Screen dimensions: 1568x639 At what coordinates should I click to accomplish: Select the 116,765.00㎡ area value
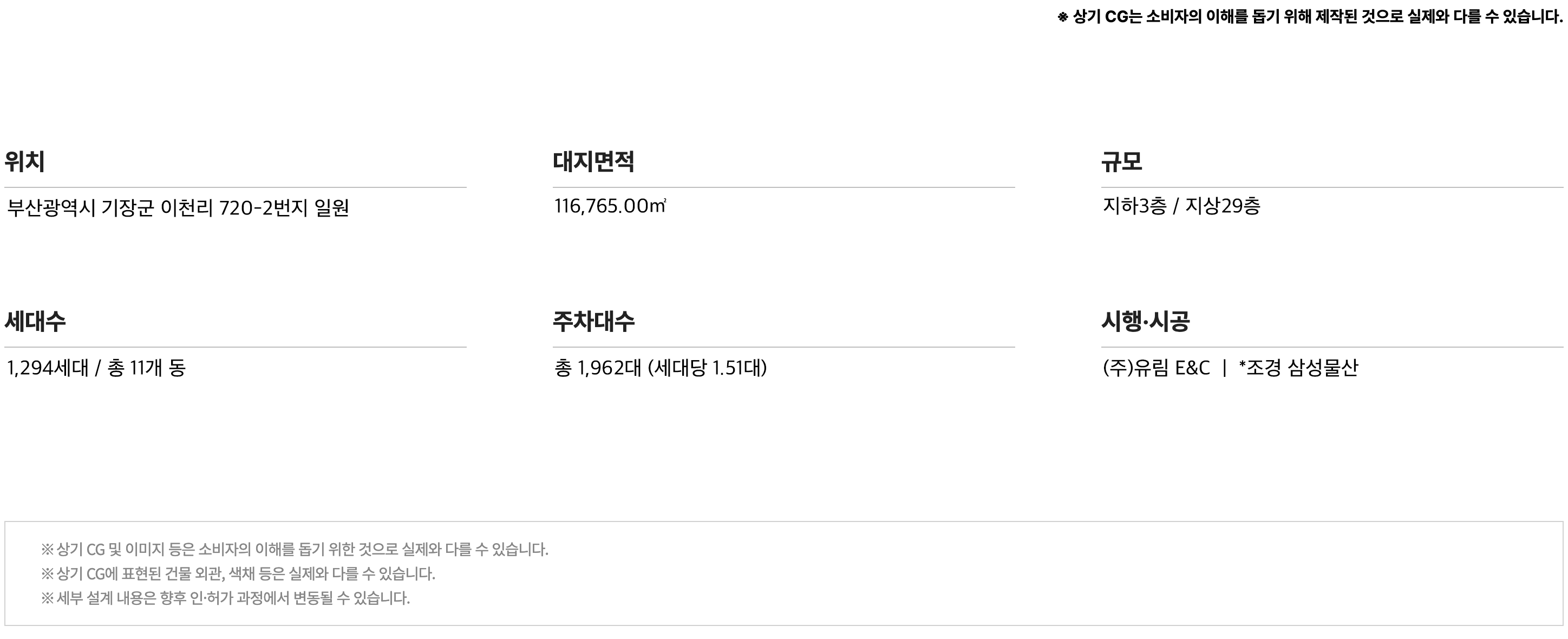[x=611, y=206]
